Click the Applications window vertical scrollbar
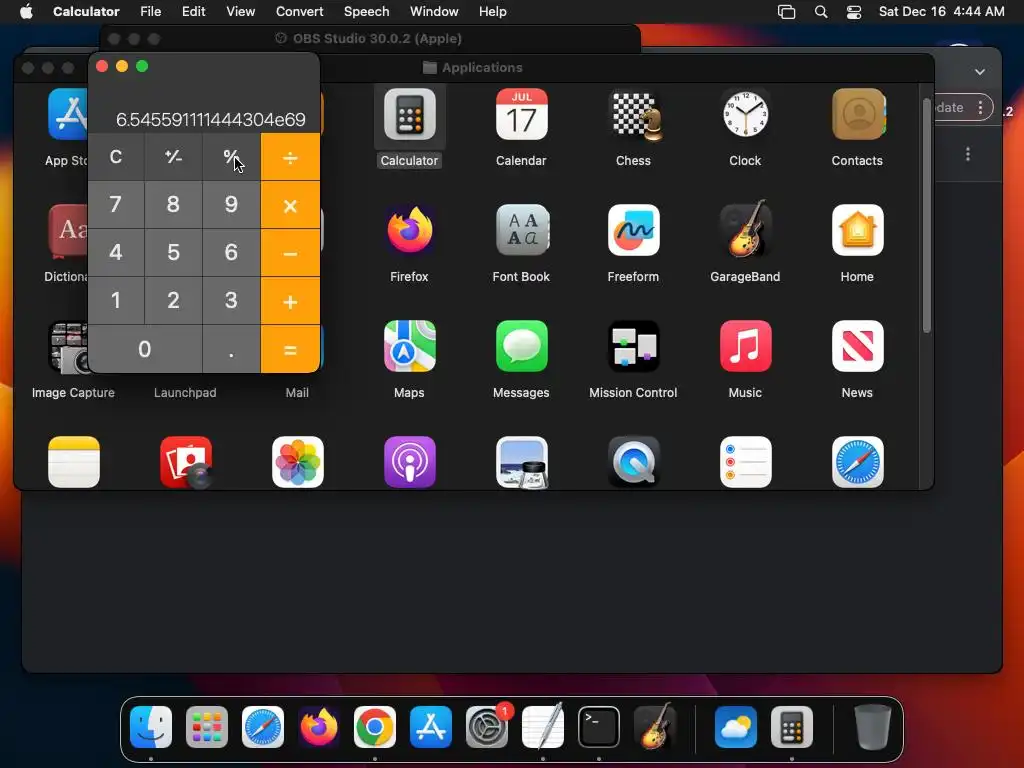This screenshot has width=1024, height=768. click(926, 216)
